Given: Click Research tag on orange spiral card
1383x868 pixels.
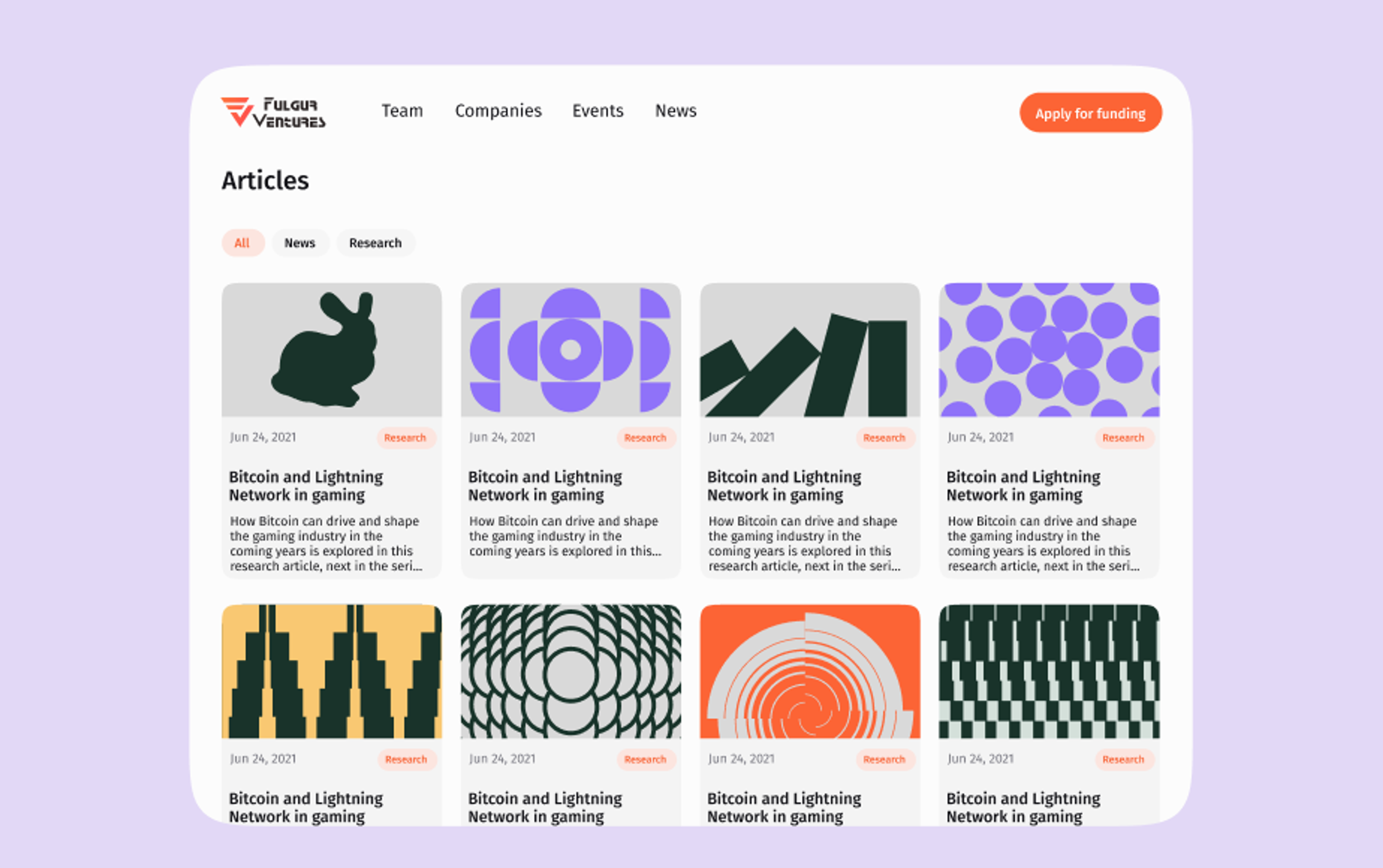Looking at the screenshot, I should click(x=885, y=760).
